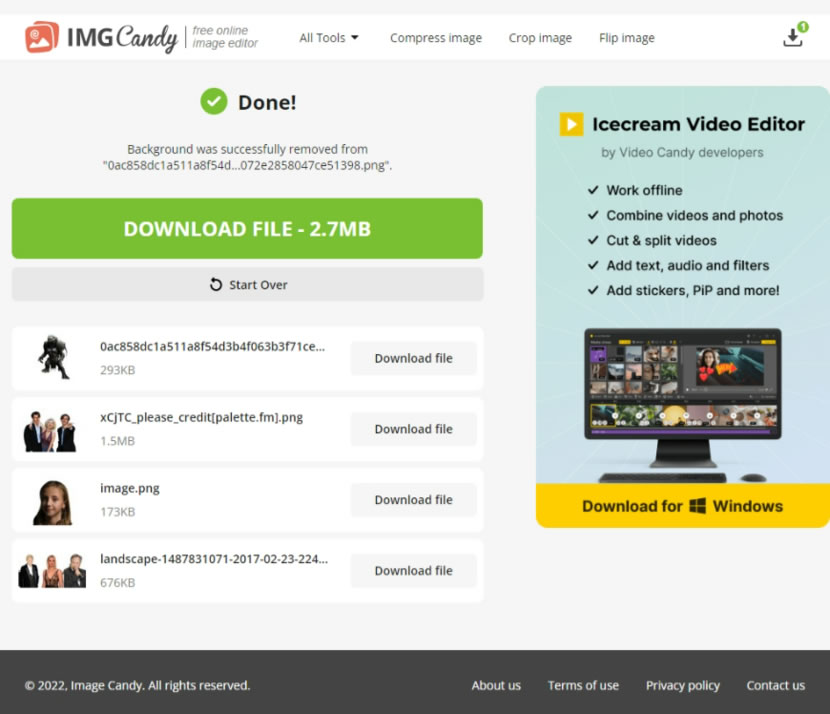Open the downloads tray icon
Screen dimensions: 830x714
click(x=793, y=37)
